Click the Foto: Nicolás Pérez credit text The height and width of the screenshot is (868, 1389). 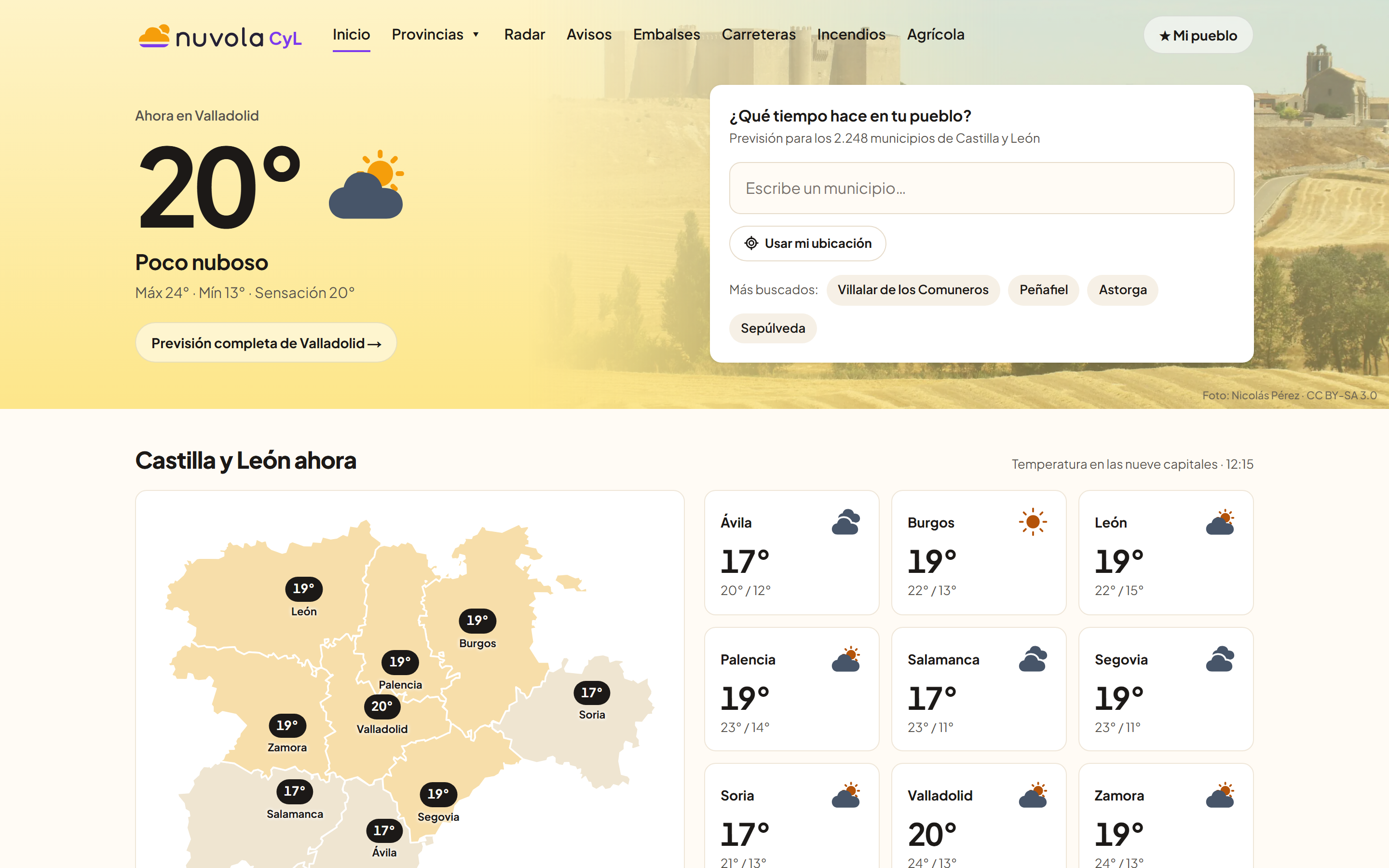pos(1289,395)
